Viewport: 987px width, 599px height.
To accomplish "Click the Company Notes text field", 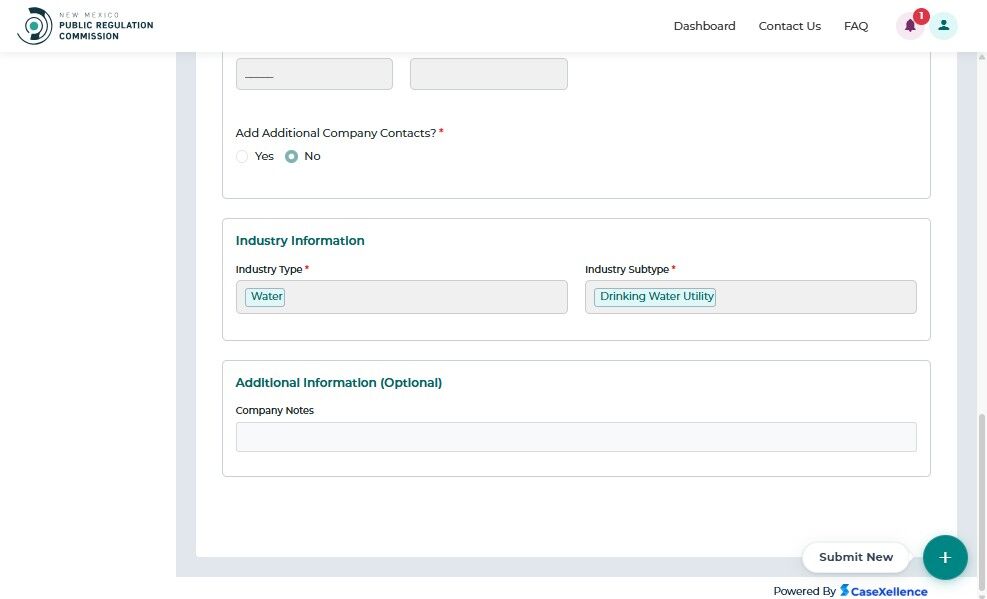I will [x=576, y=437].
